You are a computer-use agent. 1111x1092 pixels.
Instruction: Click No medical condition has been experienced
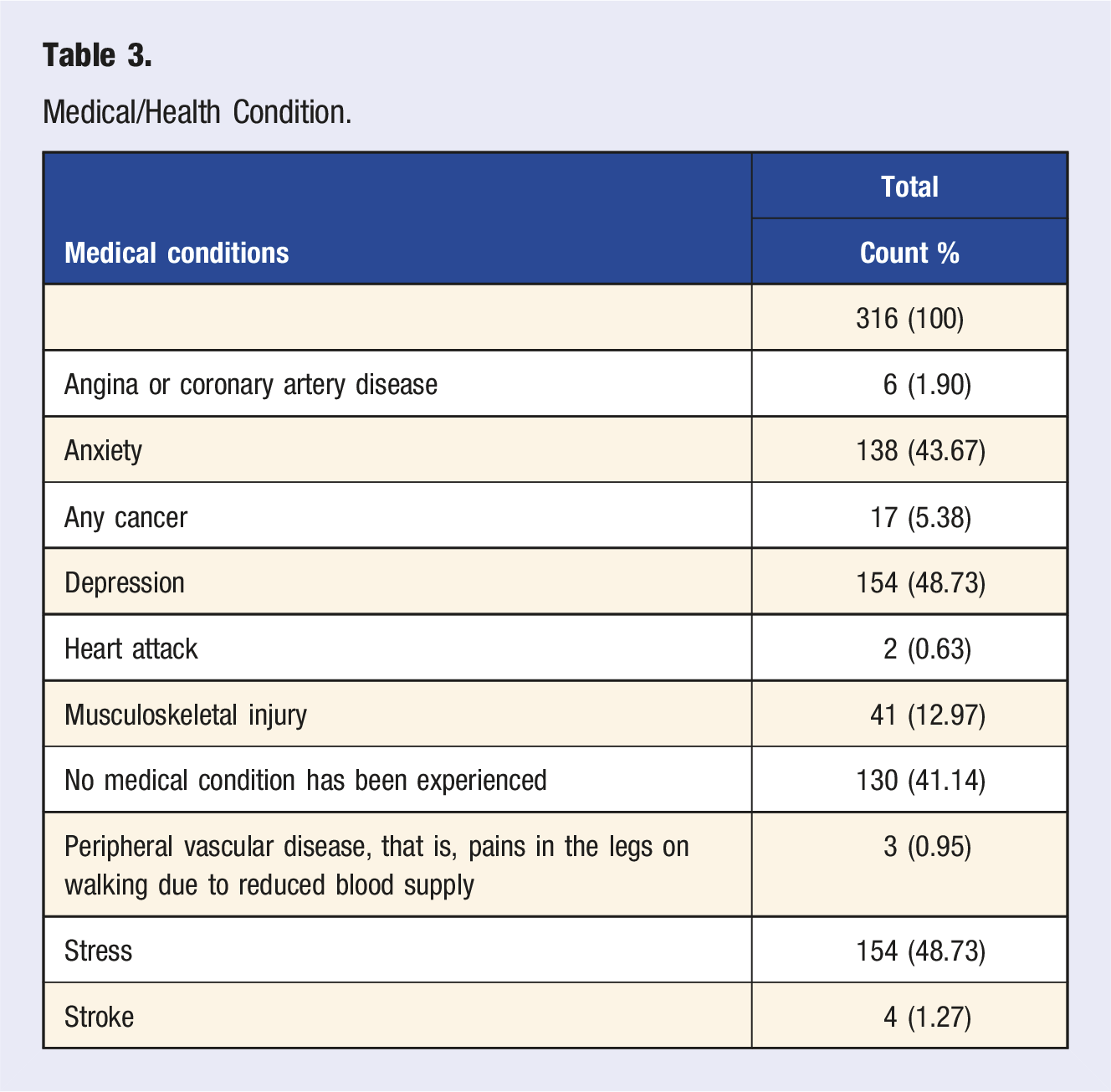tap(305, 780)
